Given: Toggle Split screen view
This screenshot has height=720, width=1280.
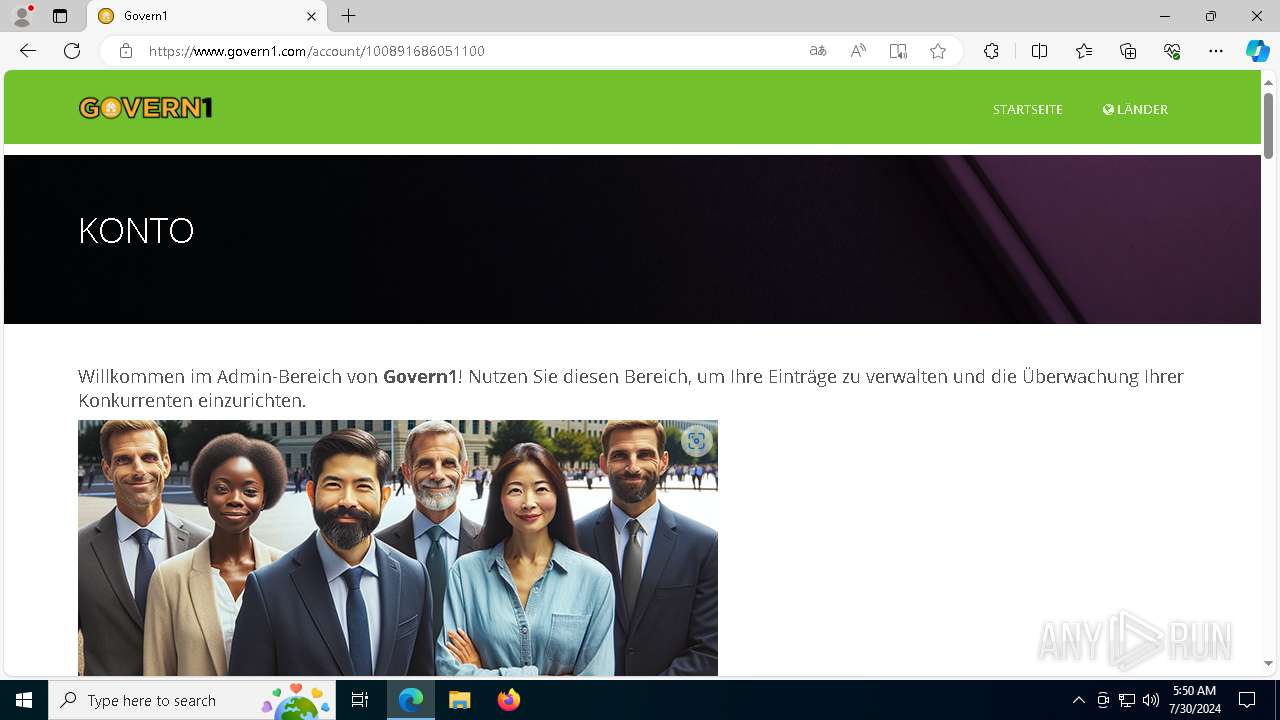Looking at the screenshot, I should (1039, 51).
